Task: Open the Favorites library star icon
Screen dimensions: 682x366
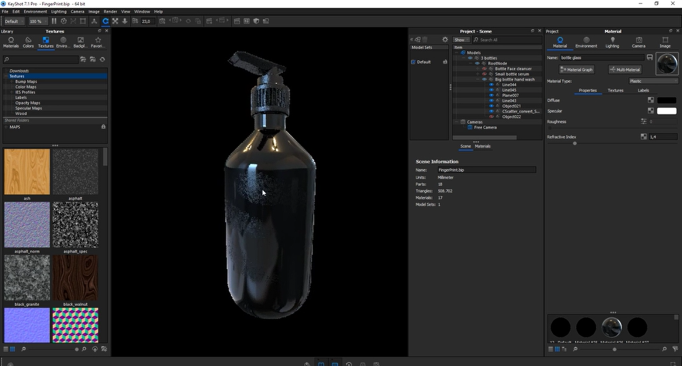Action: 98,40
